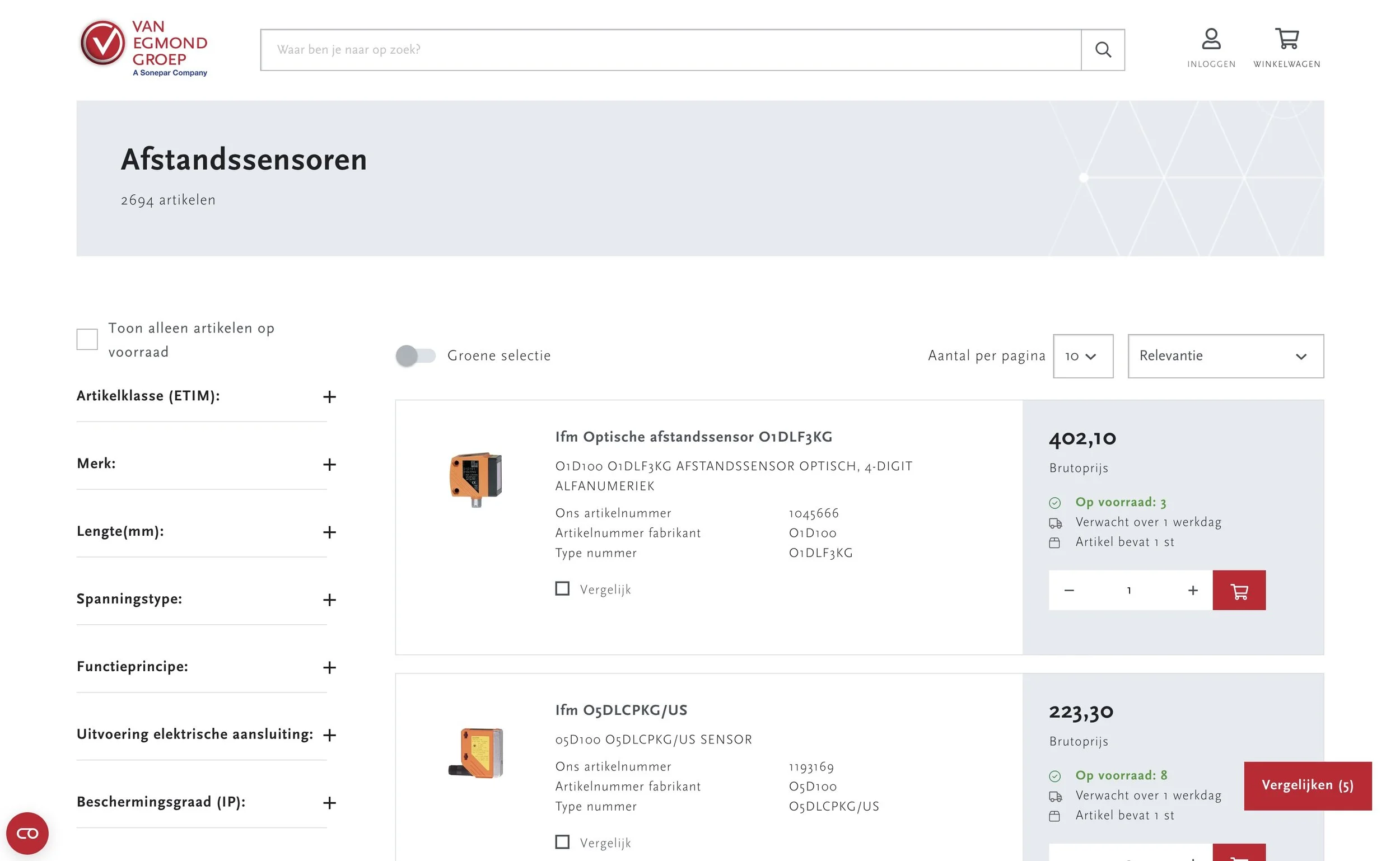
Task: Click manufacturer number O5D100
Action: 812,787
